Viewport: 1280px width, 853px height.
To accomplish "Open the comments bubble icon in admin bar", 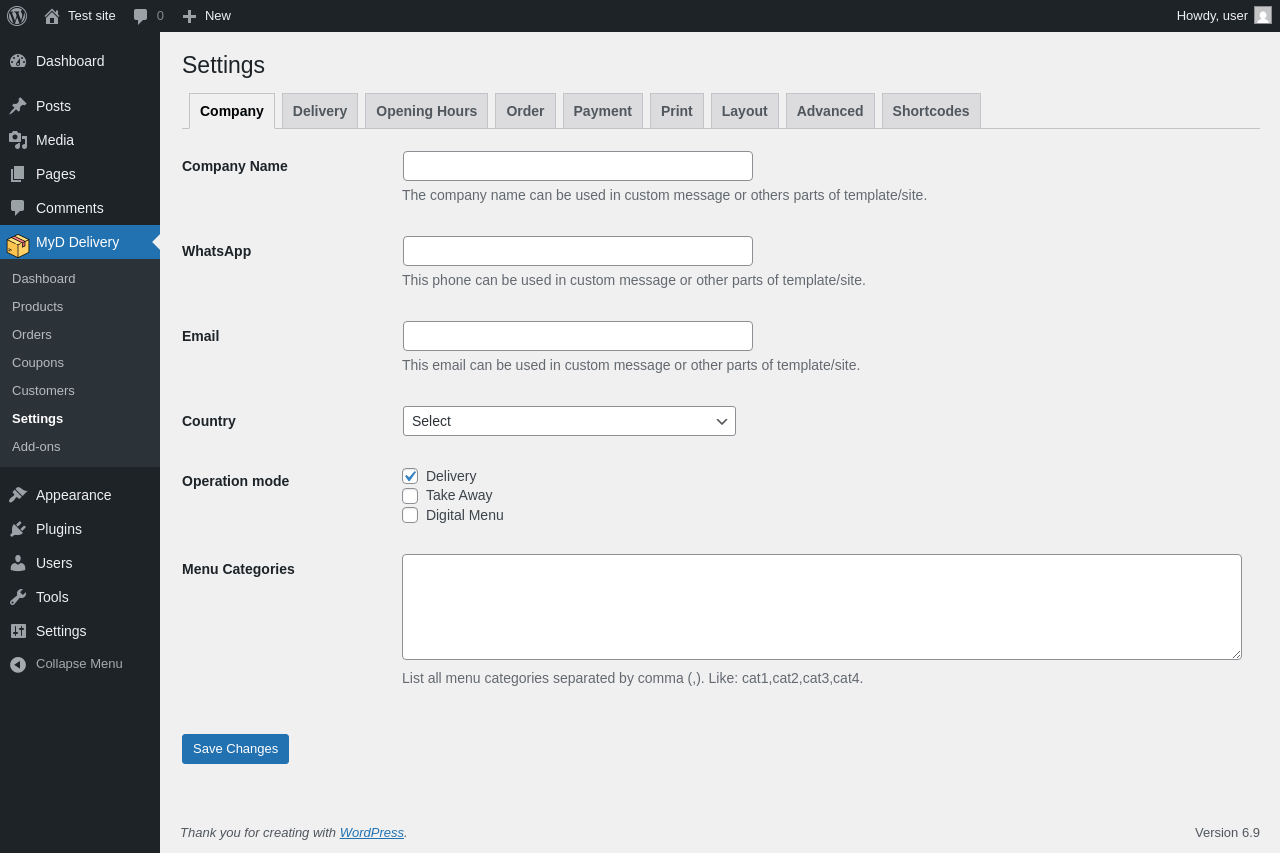I will click(x=140, y=16).
